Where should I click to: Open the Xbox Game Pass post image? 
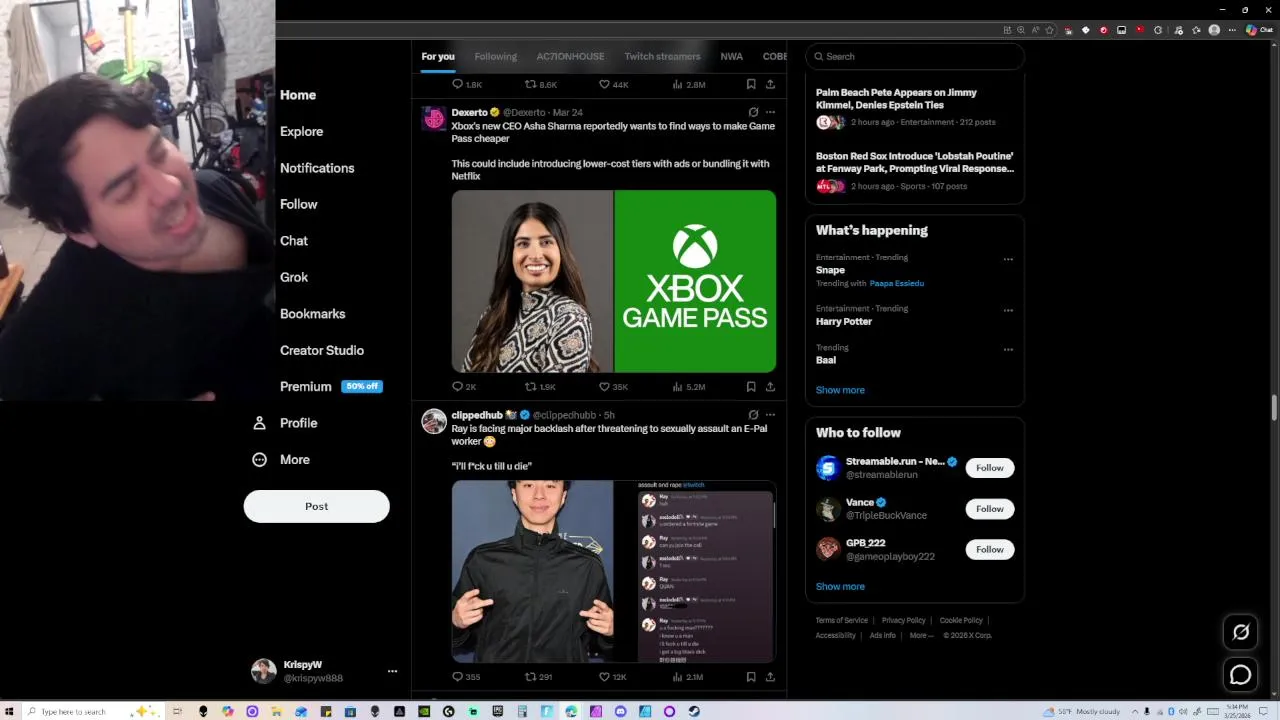tap(613, 281)
